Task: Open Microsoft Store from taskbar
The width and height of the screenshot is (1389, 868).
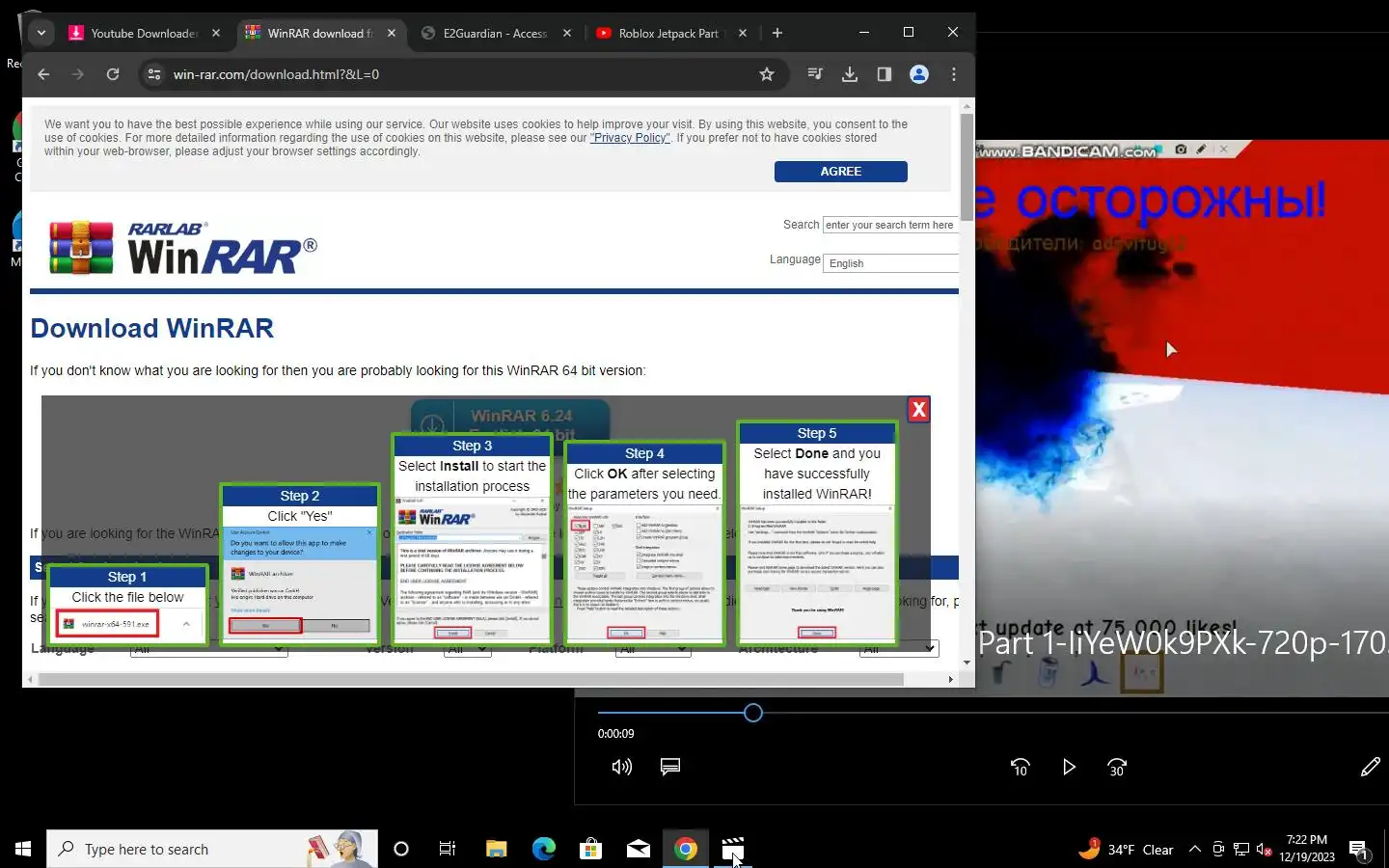Action: [x=590, y=849]
